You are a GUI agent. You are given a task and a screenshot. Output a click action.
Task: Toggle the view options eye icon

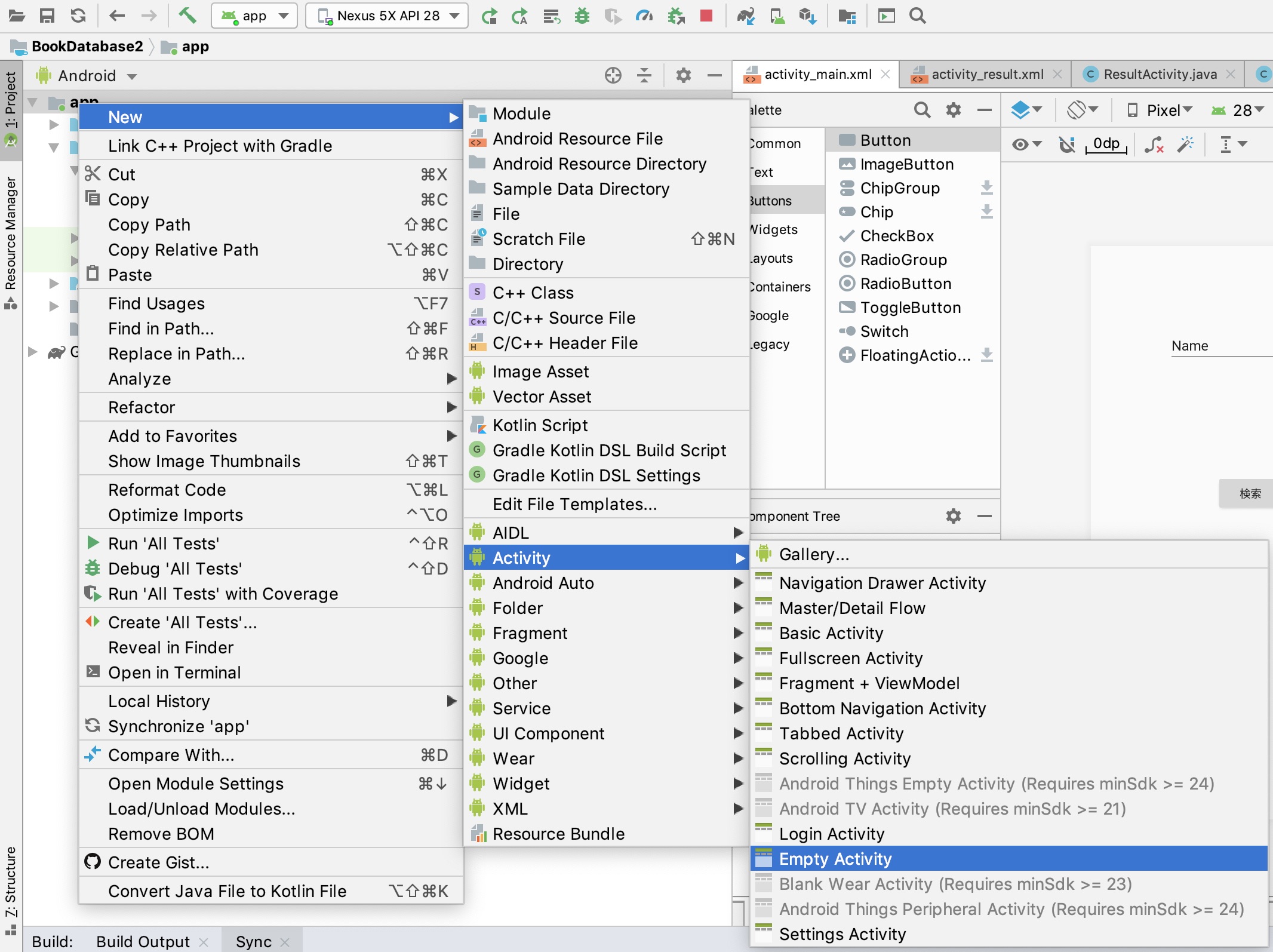(1027, 144)
